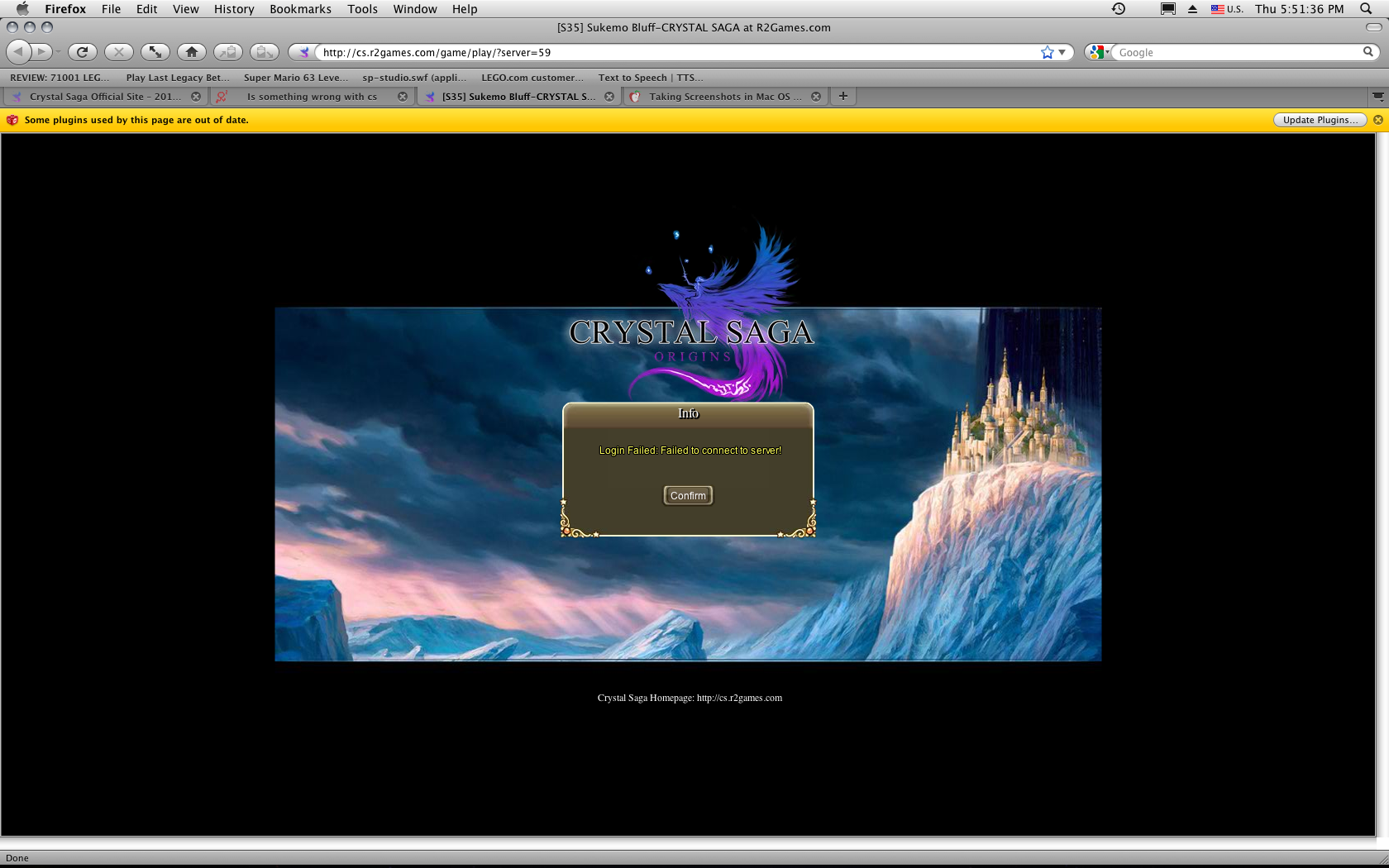Bookmark this page with star icon
The height and width of the screenshot is (868, 1389).
click(1047, 52)
